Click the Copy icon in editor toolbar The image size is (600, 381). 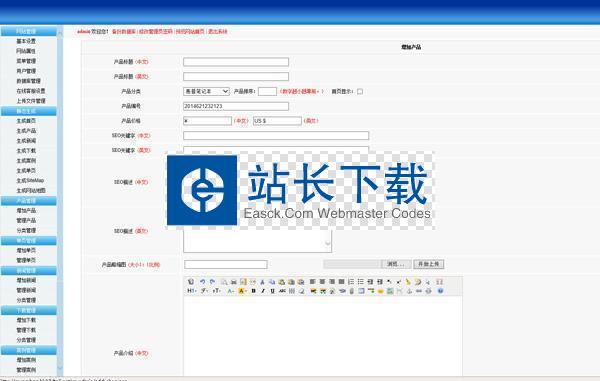272,282
